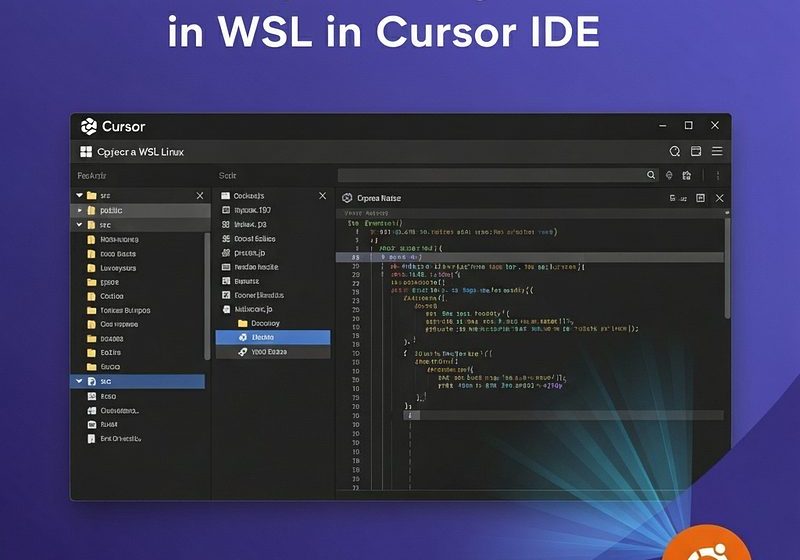Screen dimensions: 800x560
Task: Close the Cockbats file list panel
Action: 322,195
